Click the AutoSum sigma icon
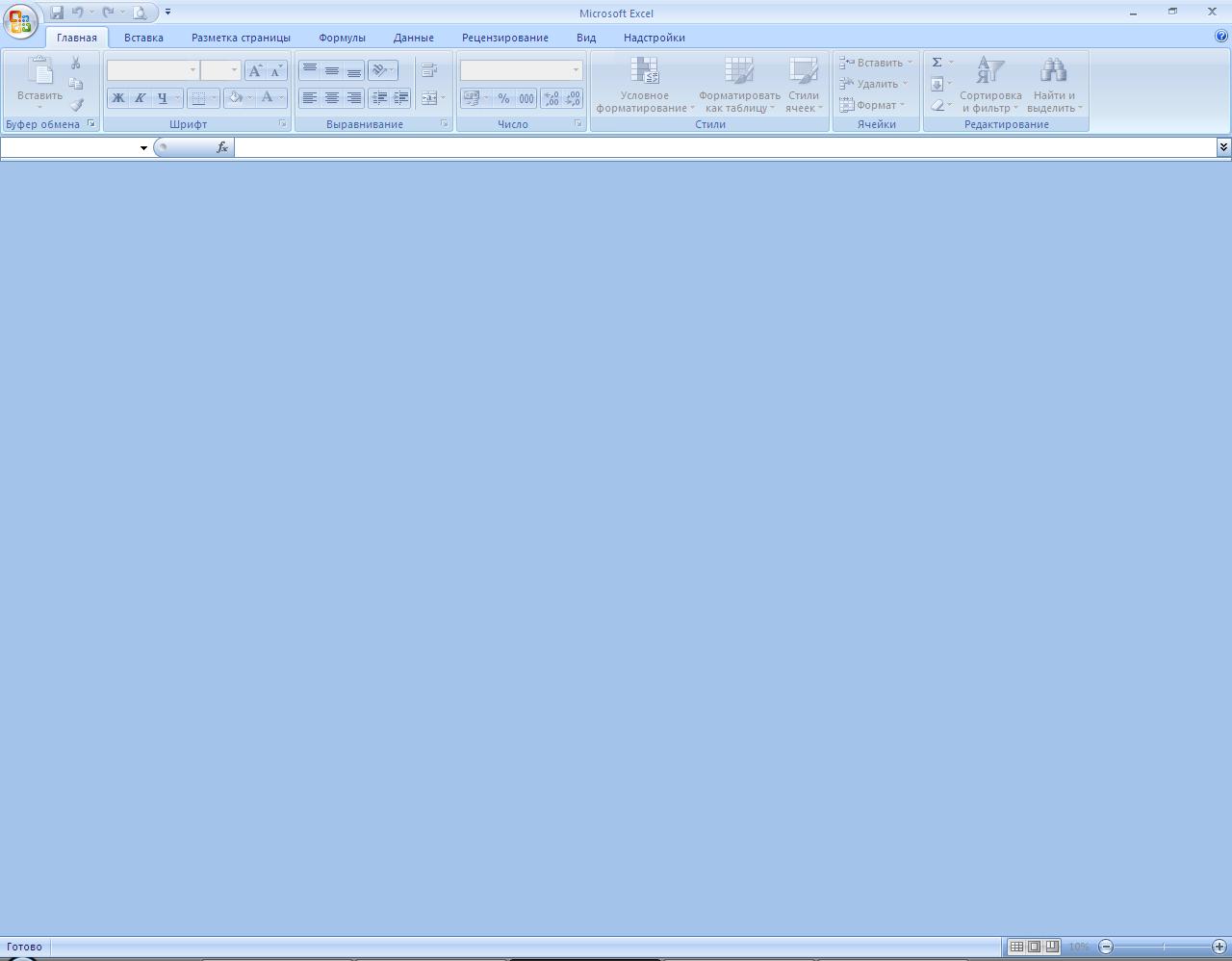The height and width of the screenshot is (961, 1232). [x=937, y=63]
